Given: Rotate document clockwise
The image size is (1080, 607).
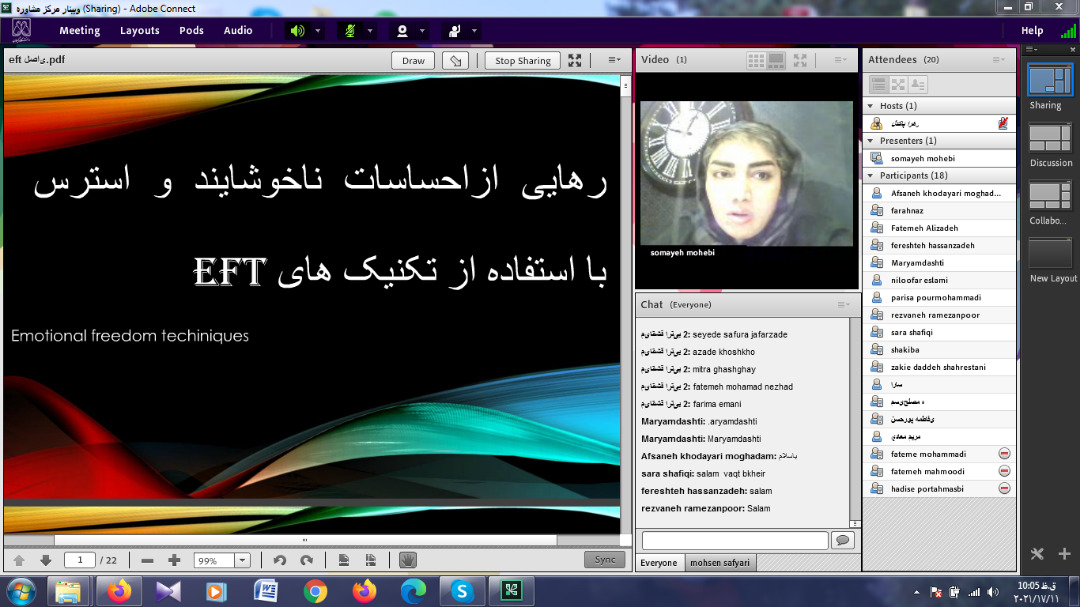Looking at the screenshot, I should point(307,560).
